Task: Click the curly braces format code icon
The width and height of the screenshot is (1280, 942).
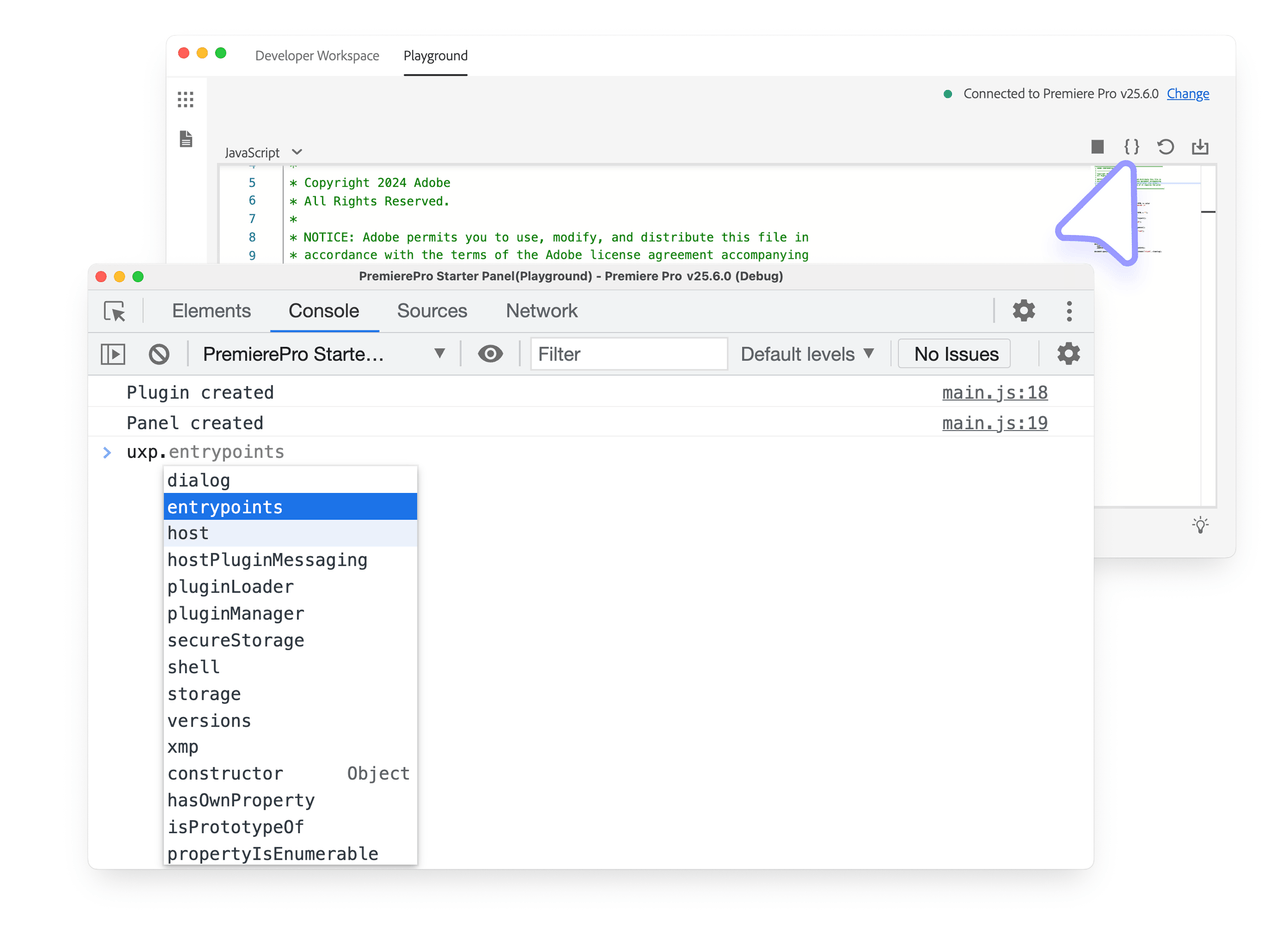Action: pyautogui.click(x=1130, y=146)
